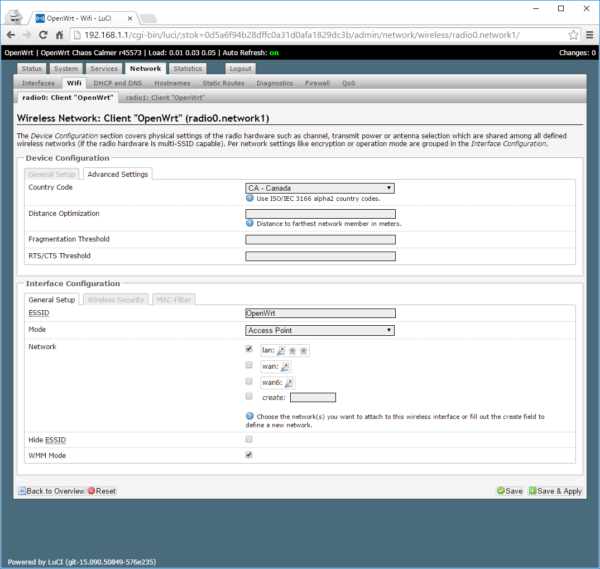600x569 pixels.
Task: Click Back to Overview
Action: point(50,491)
